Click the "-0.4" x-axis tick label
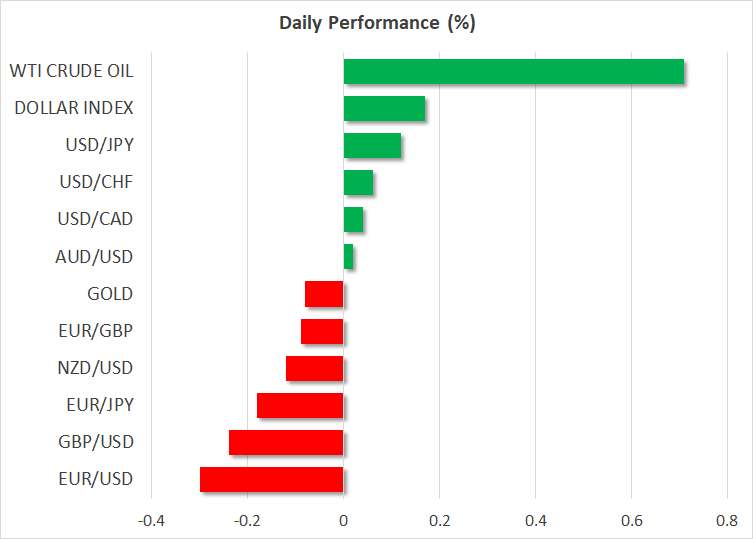This screenshot has height=539, width=753. pos(151,520)
